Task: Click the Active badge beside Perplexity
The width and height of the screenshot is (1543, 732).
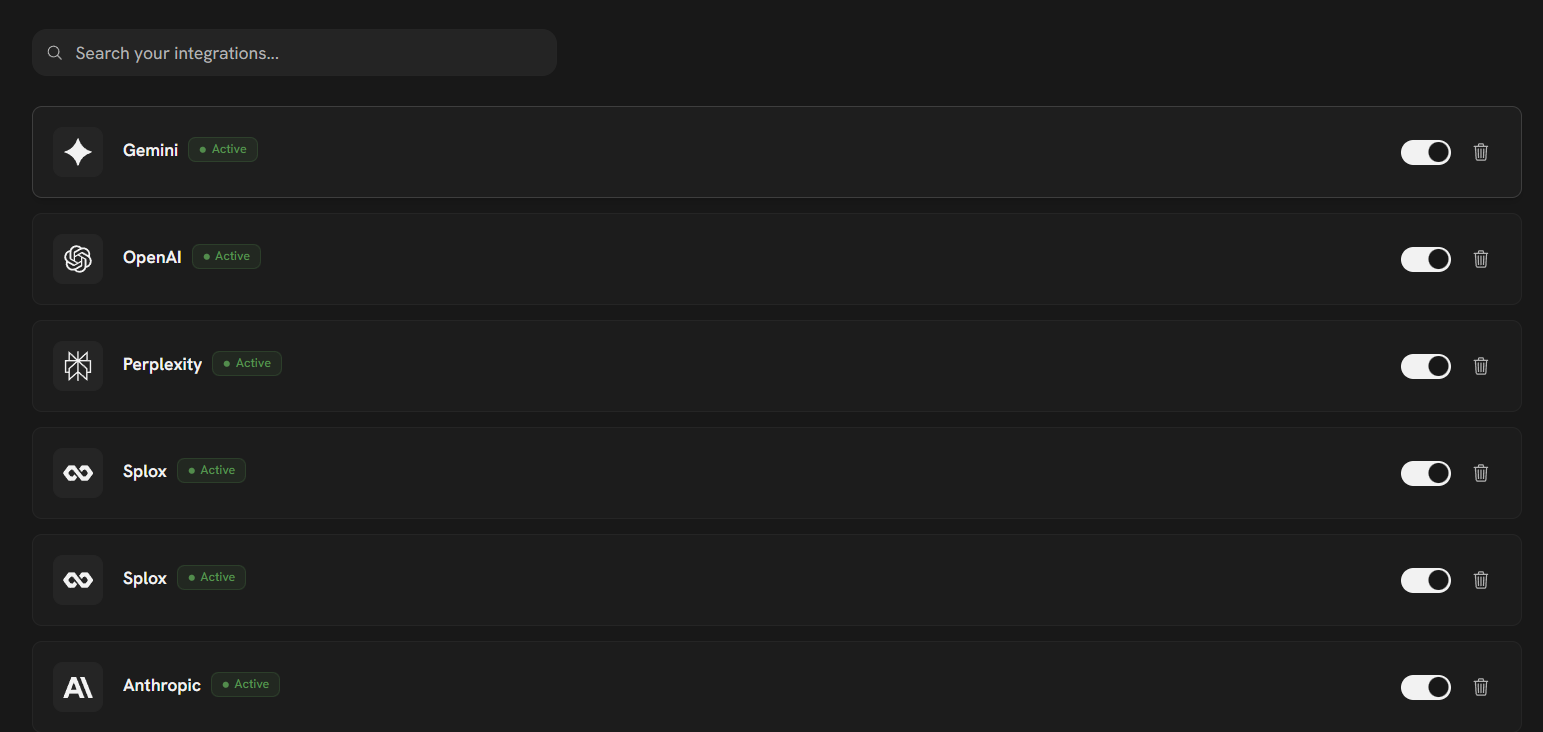Action: [x=247, y=364]
